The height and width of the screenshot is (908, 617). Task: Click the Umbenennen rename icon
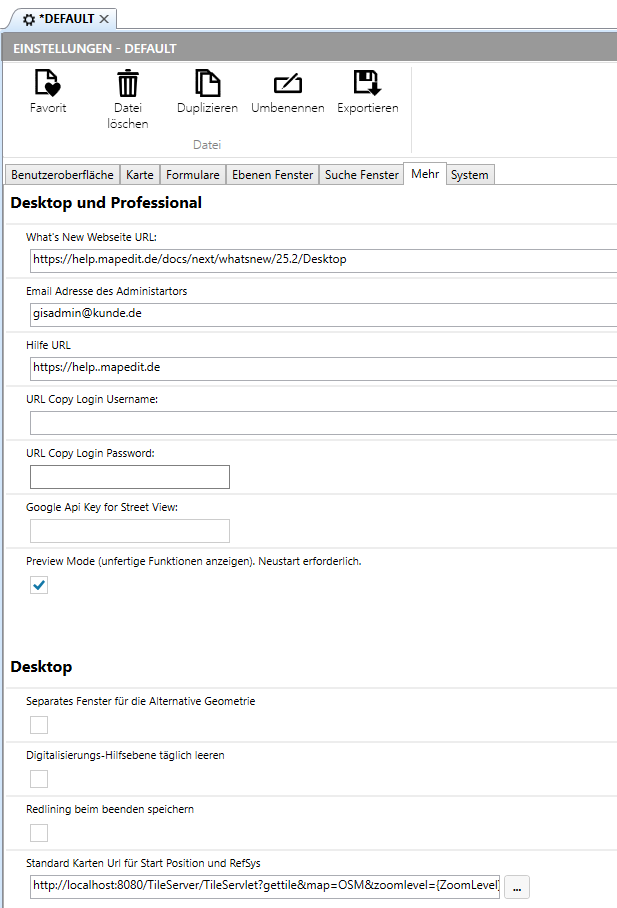(287, 84)
